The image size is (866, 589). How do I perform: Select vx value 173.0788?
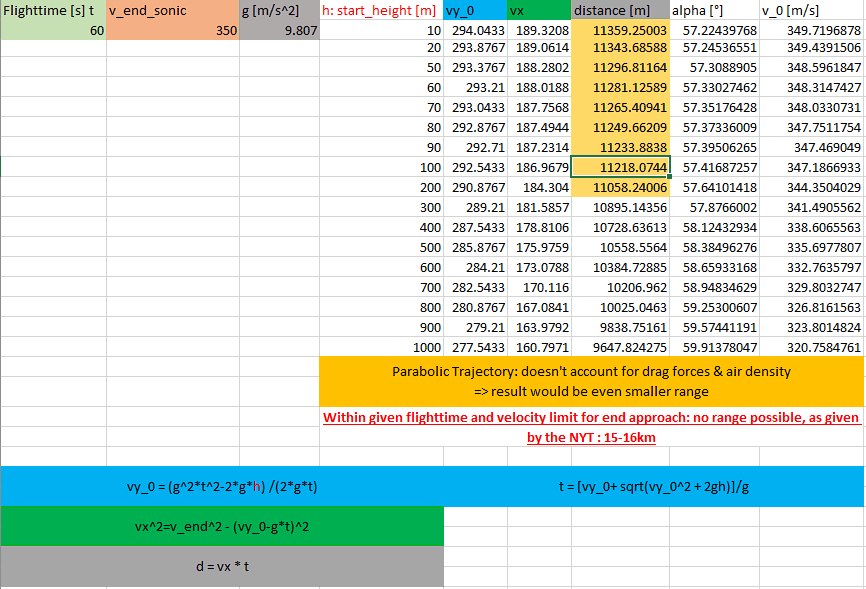click(539, 267)
